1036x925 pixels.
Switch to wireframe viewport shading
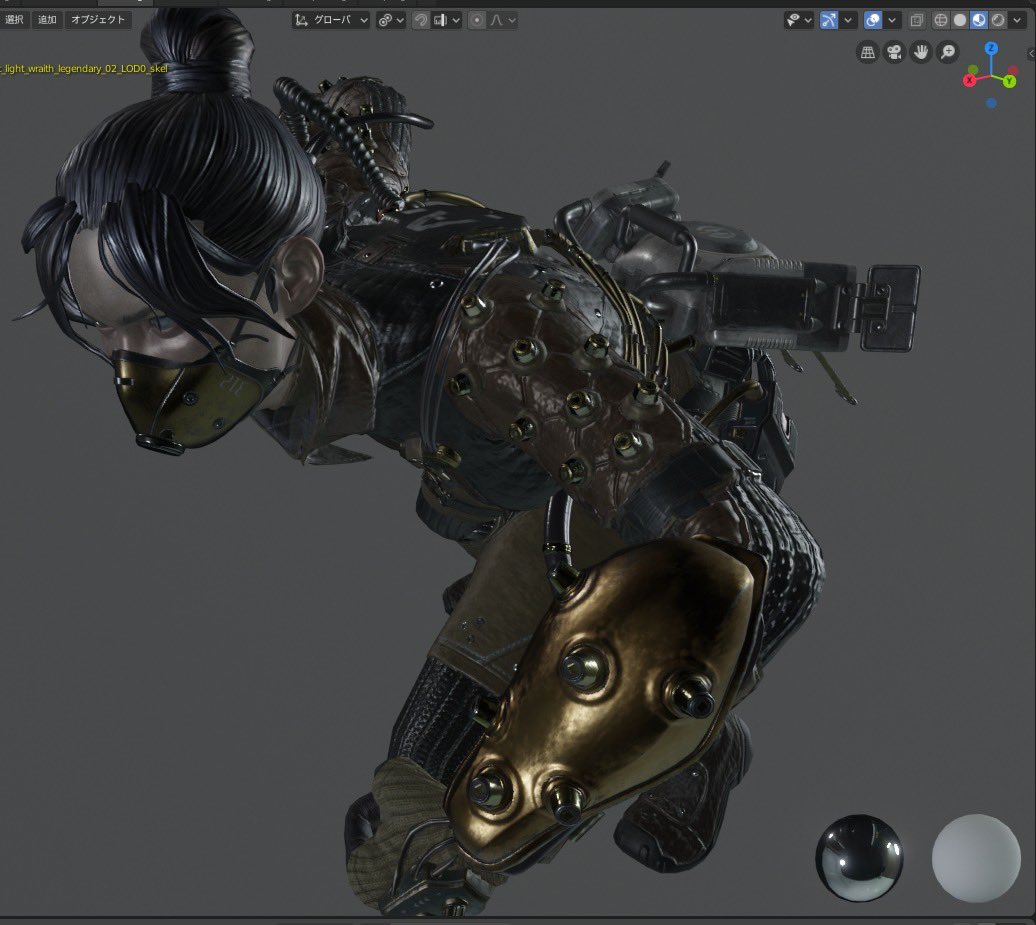point(940,20)
